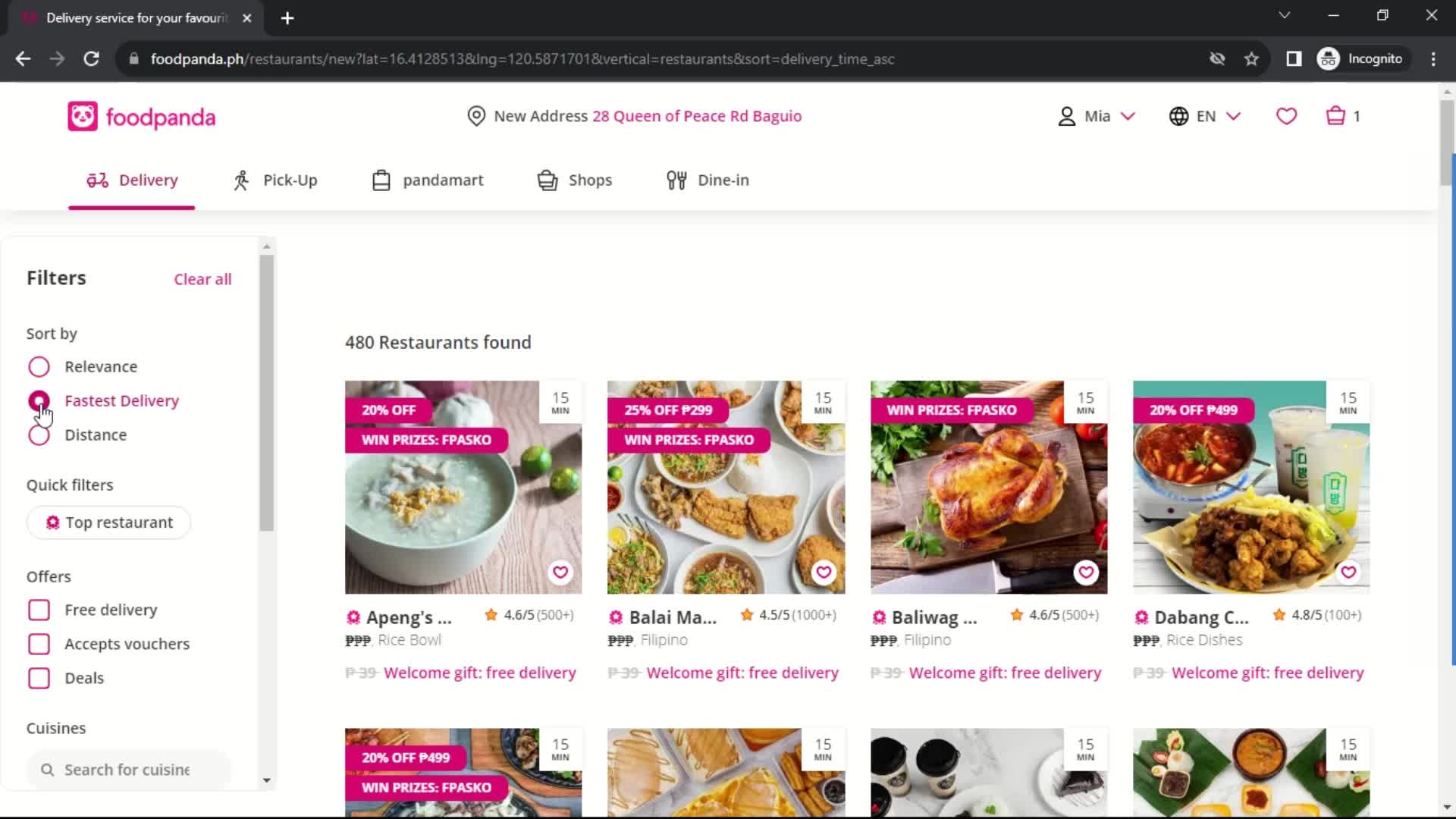This screenshot has width=1456, height=819.
Task: Click the 28 Queen of Peace Rd Baguio address
Action: point(697,116)
